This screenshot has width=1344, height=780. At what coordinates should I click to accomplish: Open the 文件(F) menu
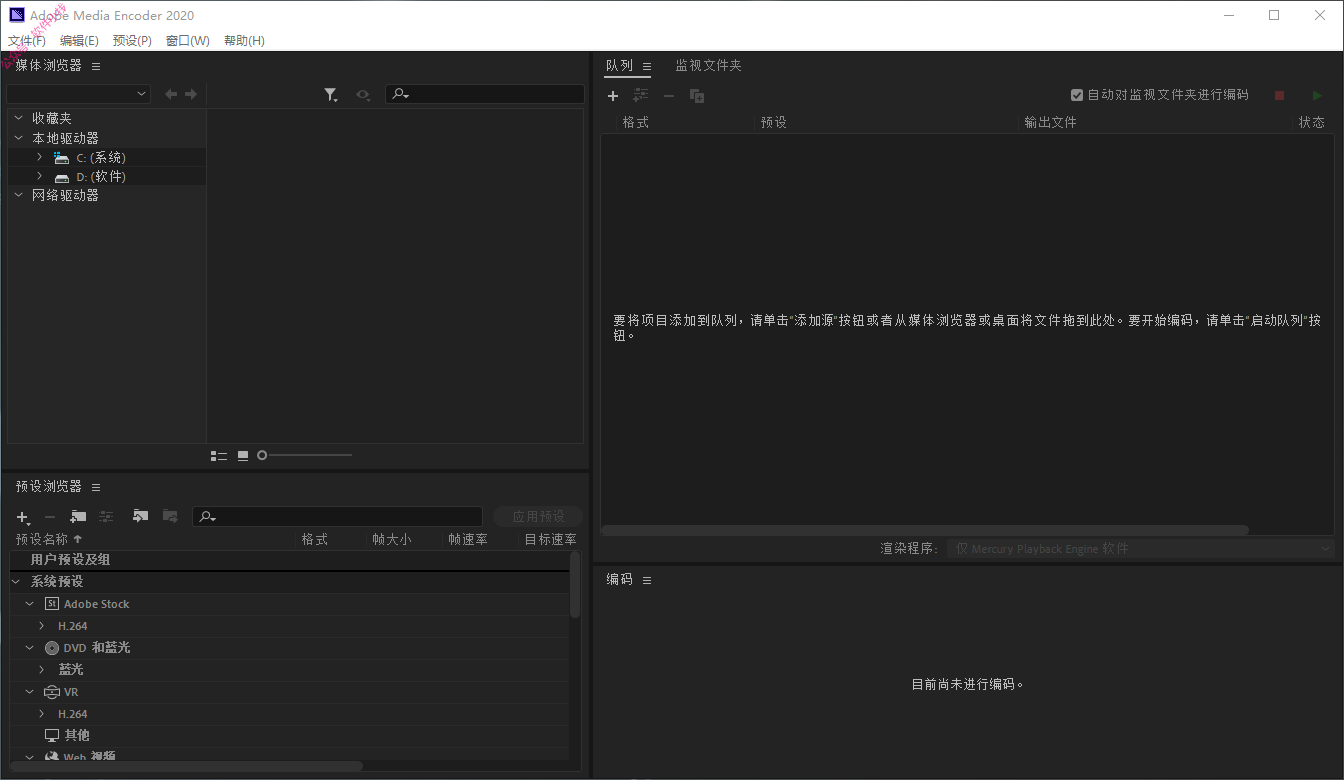[x=27, y=41]
